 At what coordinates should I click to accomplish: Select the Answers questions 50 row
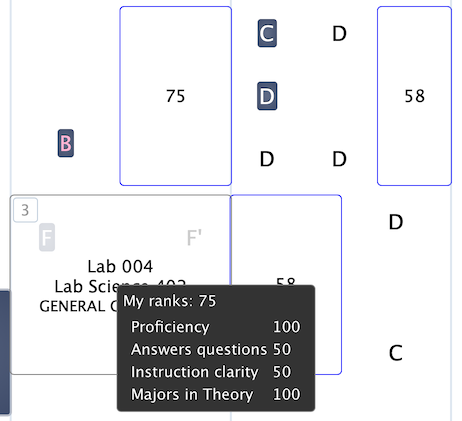point(211,349)
